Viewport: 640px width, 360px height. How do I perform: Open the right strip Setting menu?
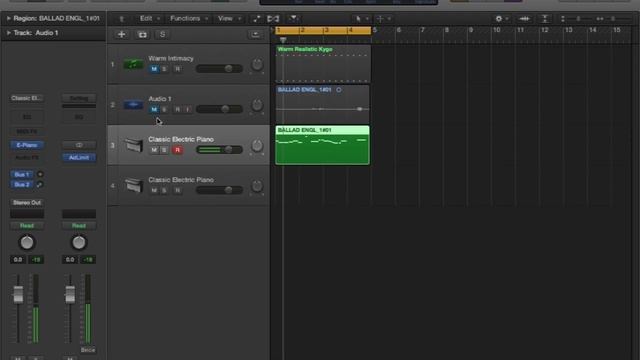pos(79,98)
